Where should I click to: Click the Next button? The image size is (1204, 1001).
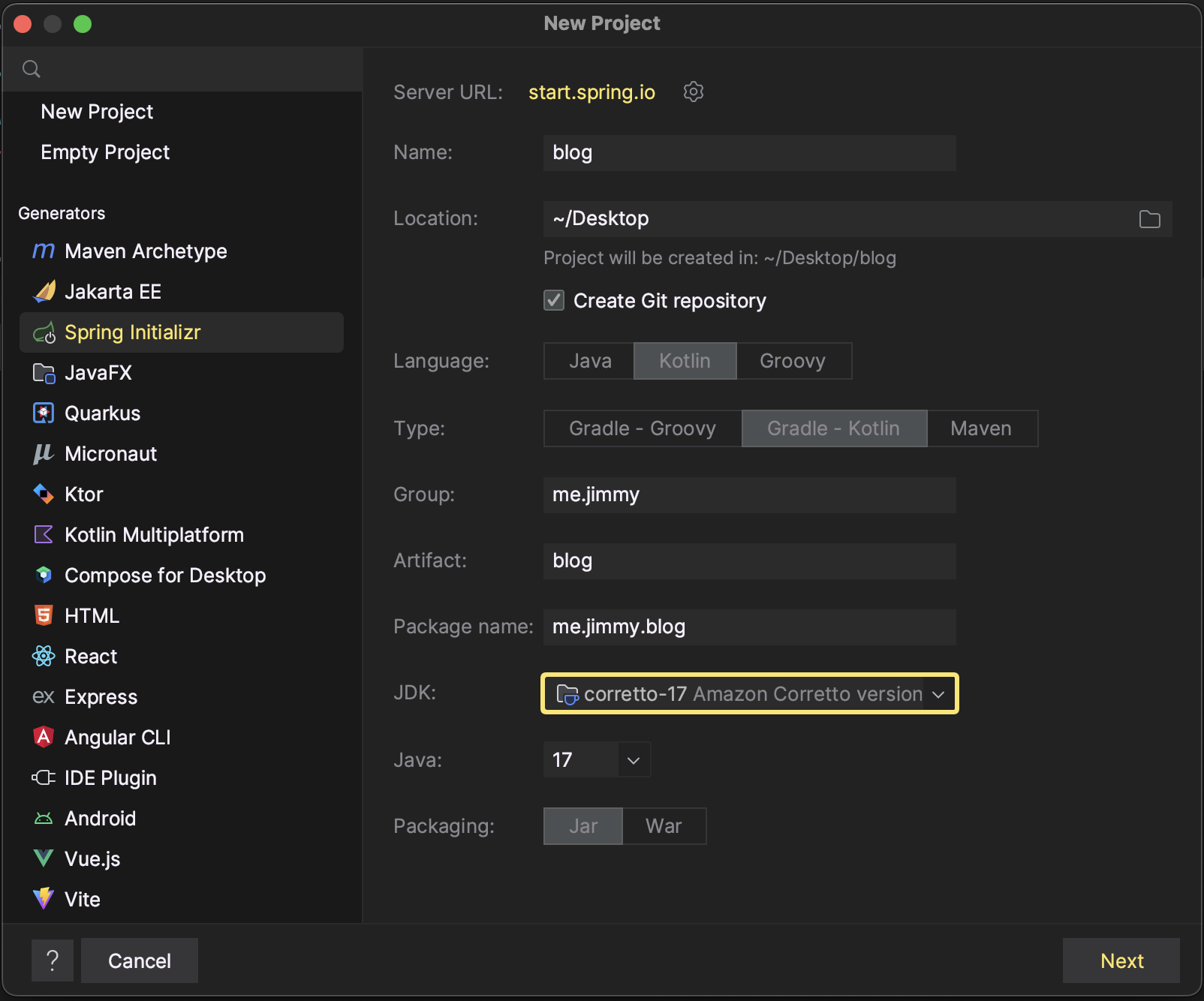pyautogui.click(x=1121, y=960)
